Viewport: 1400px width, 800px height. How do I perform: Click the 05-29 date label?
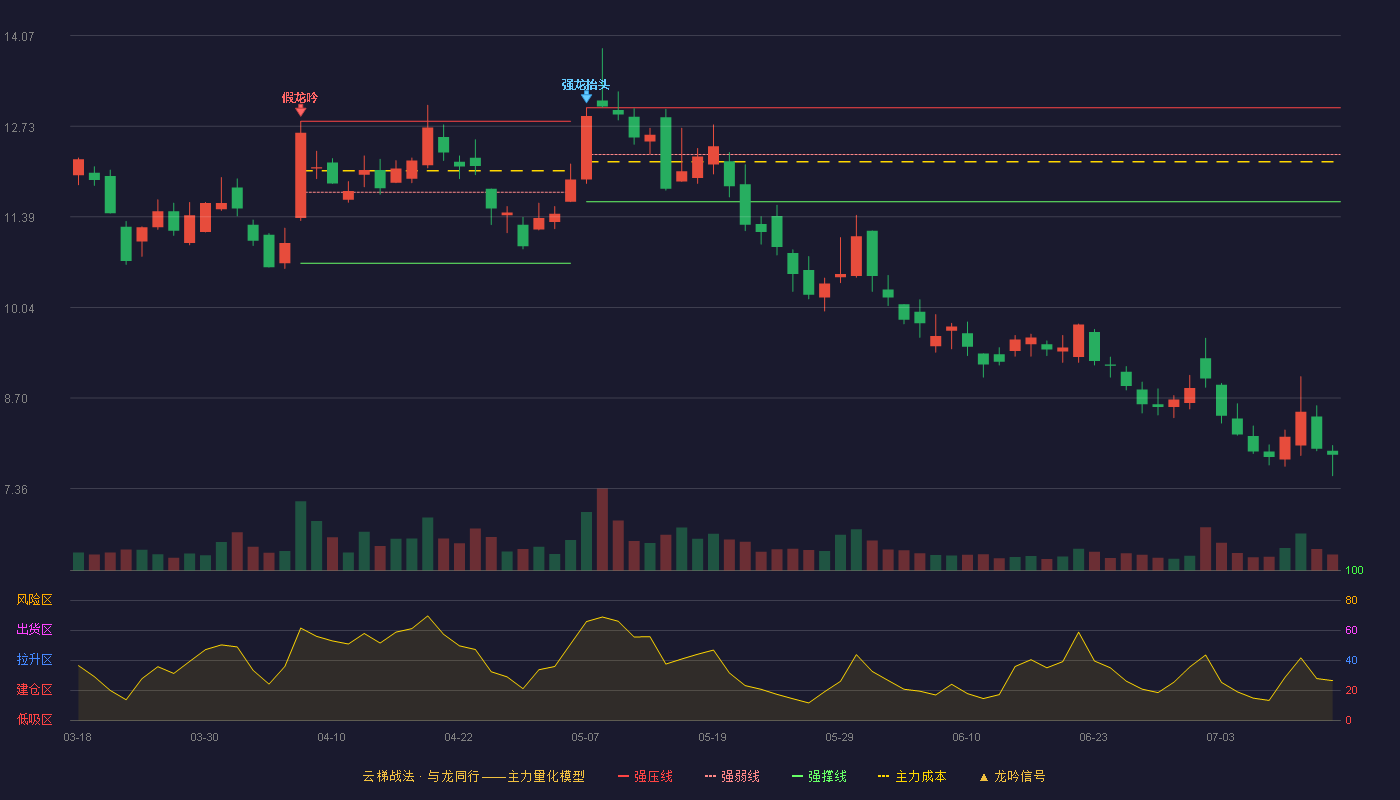click(839, 737)
